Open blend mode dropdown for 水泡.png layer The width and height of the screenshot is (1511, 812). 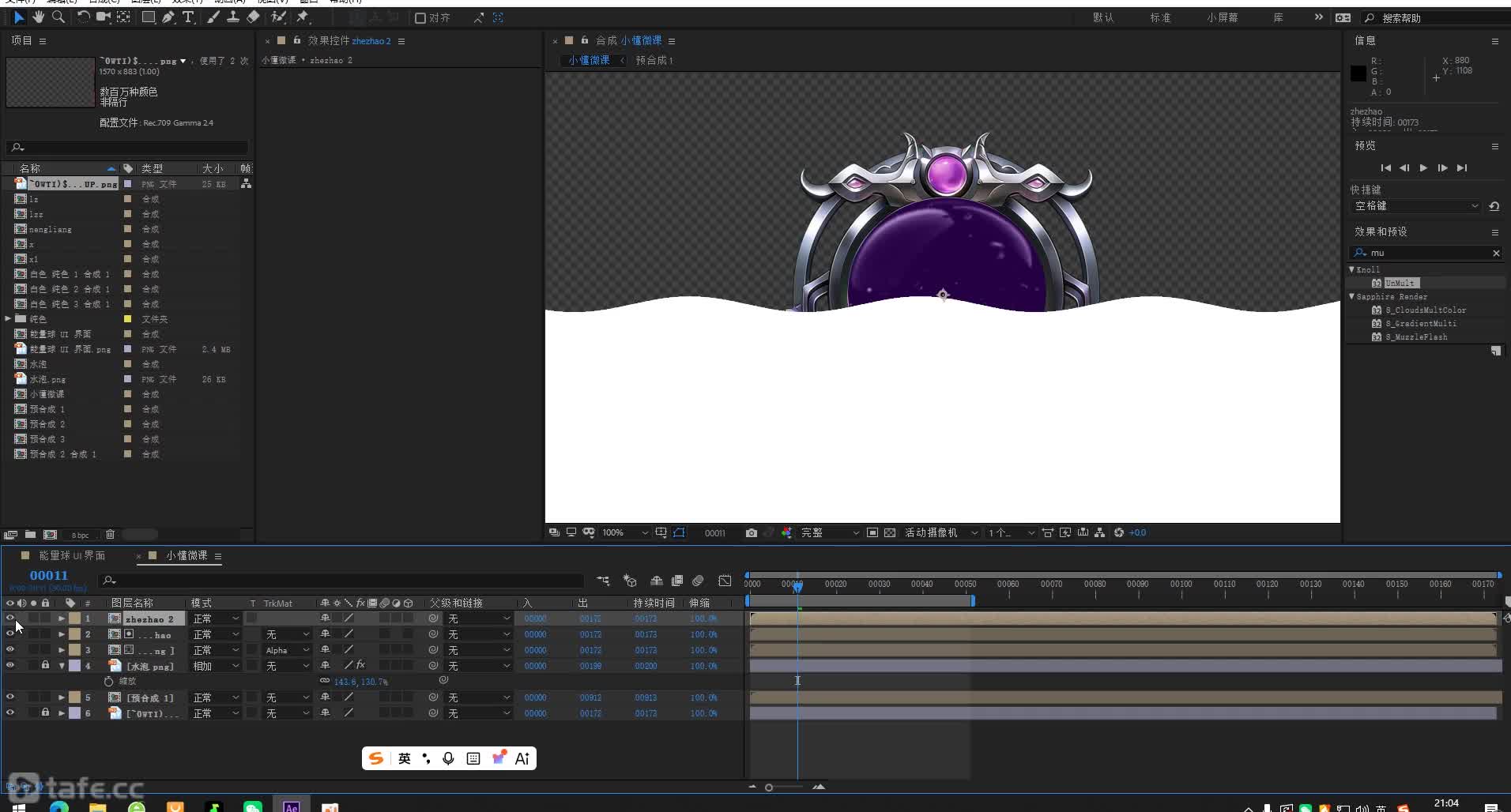216,666
